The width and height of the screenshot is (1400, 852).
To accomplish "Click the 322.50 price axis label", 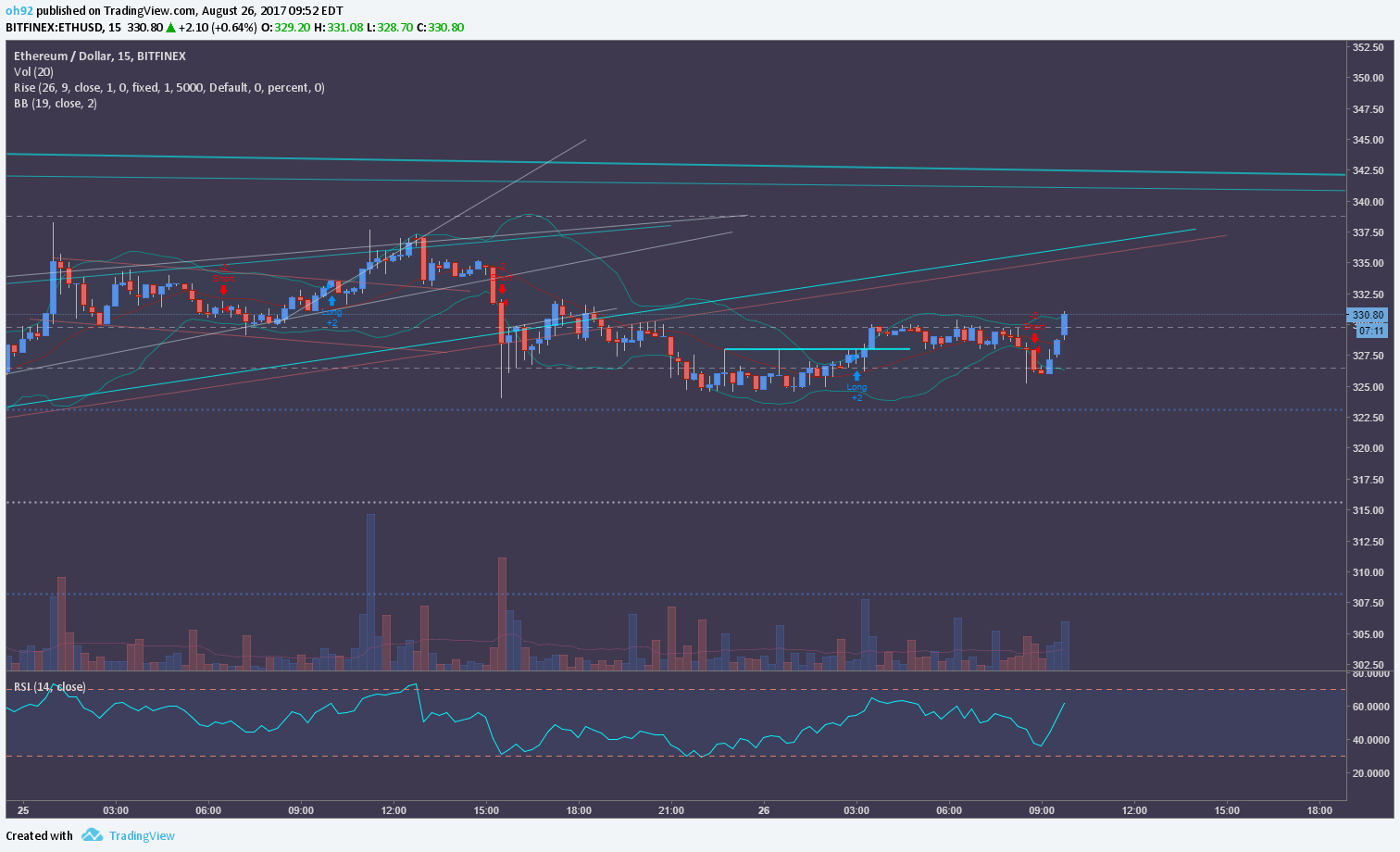I will coord(1368,418).
